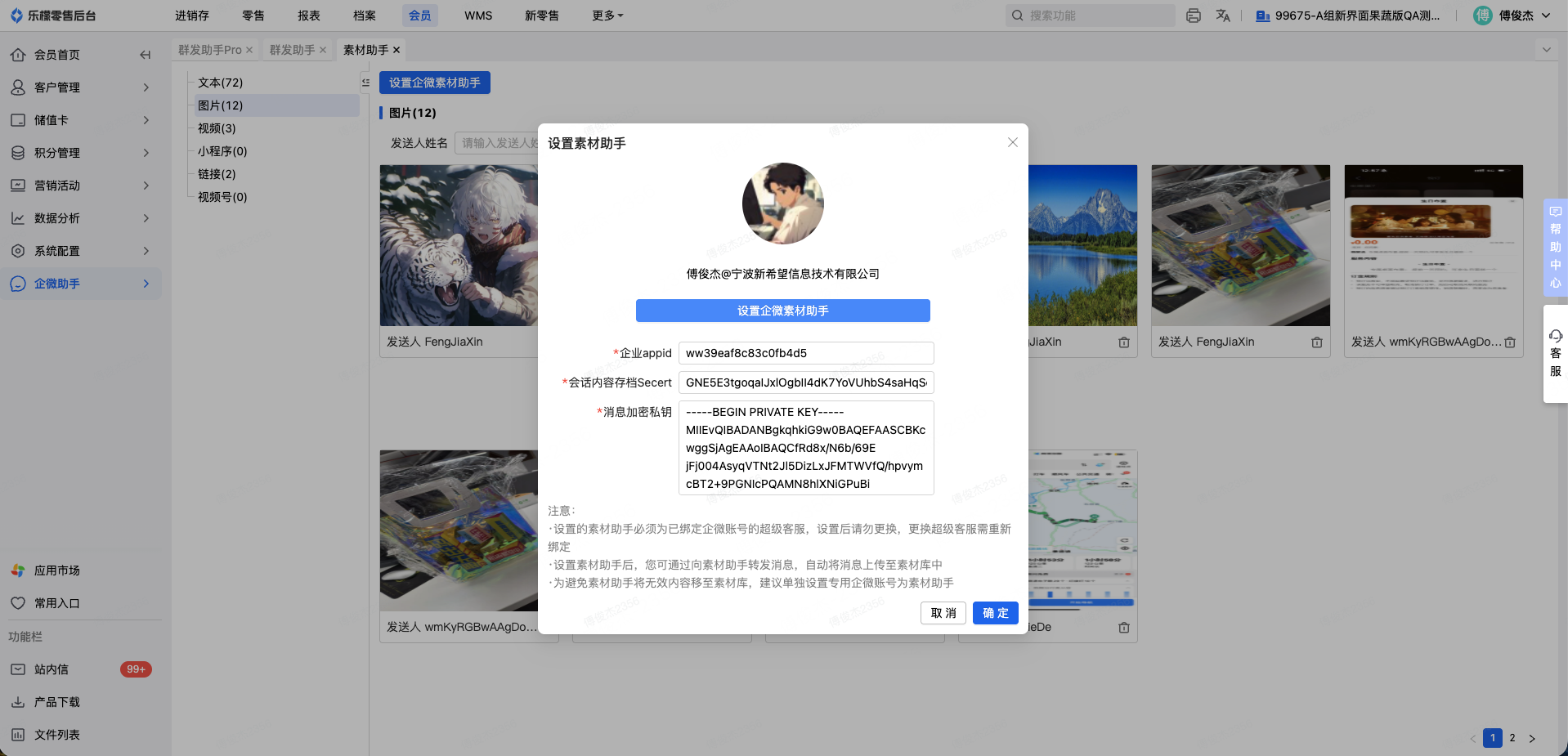Click the user avatar in dialog
Screen dimensions: 1568x756
tap(783, 204)
